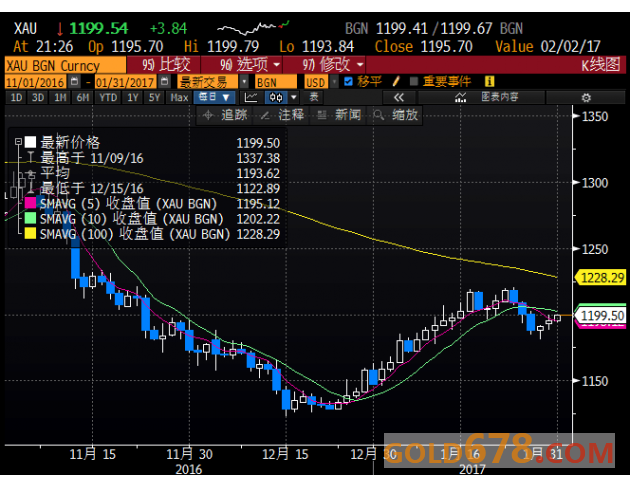Select the 1Y time range button
630x488 pixels.
pos(133,98)
